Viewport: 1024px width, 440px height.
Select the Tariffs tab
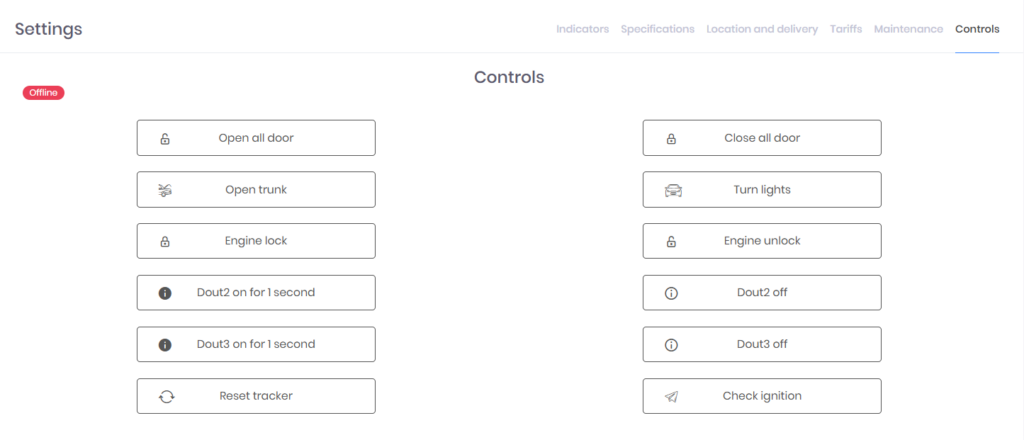coord(846,29)
